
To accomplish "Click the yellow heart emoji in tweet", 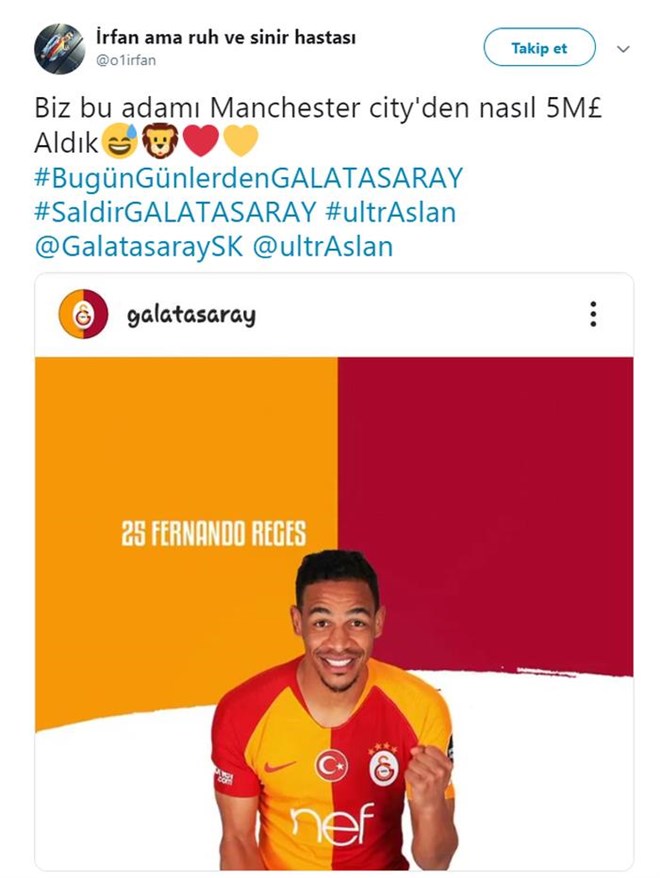I will click(241, 141).
